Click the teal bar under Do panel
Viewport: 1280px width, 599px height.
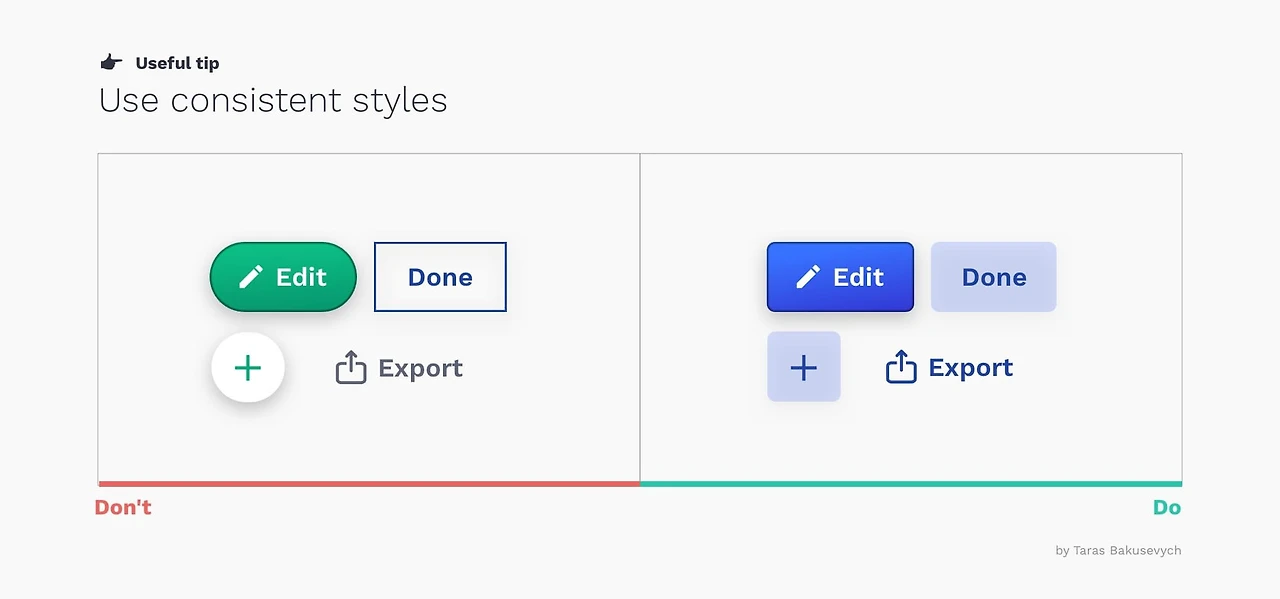(911, 484)
